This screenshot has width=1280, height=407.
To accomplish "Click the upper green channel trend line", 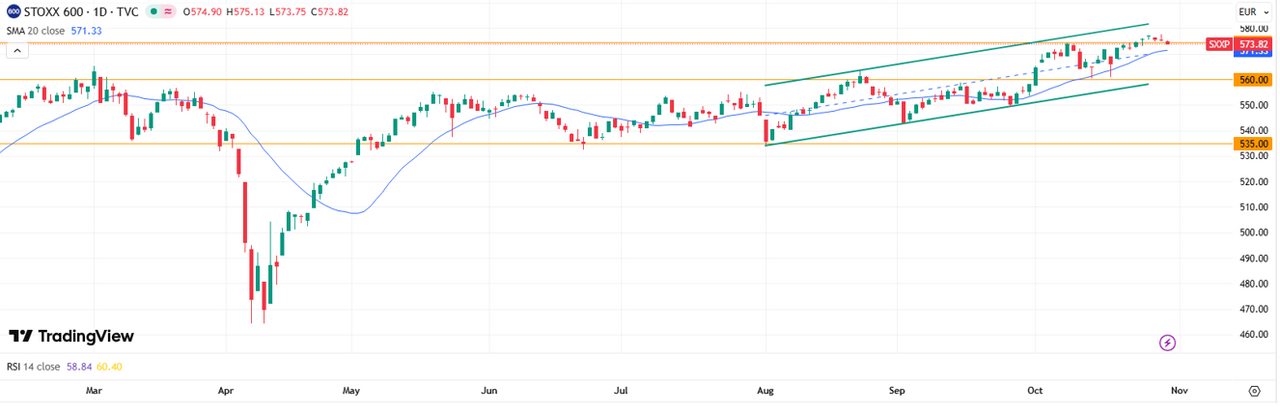I will [950, 56].
